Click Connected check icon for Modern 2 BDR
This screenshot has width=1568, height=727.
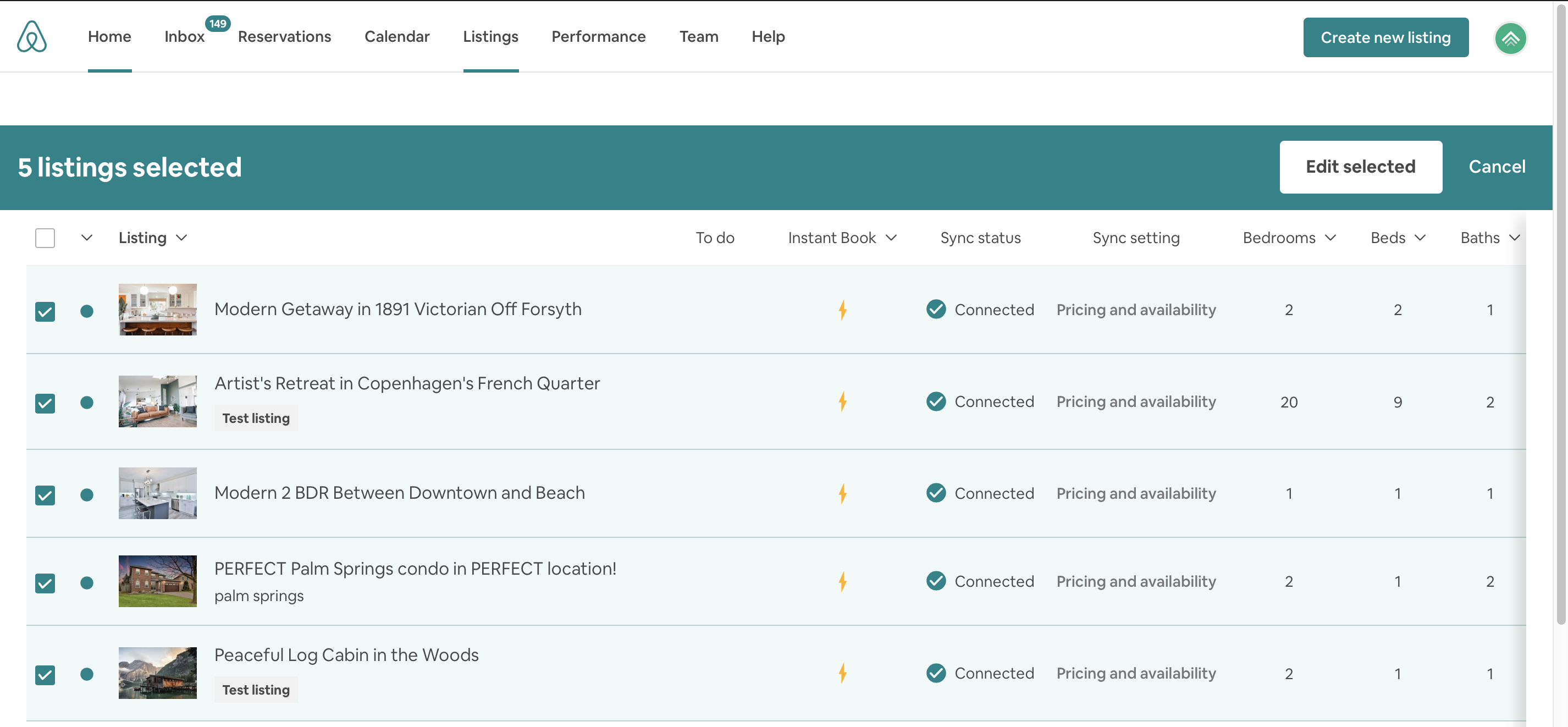pos(936,493)
